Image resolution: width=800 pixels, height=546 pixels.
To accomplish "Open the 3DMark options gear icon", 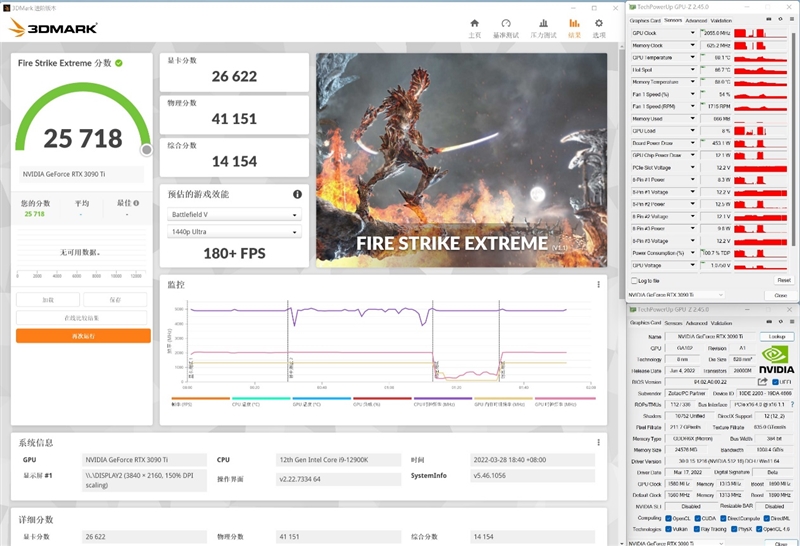I will [599, 23].
